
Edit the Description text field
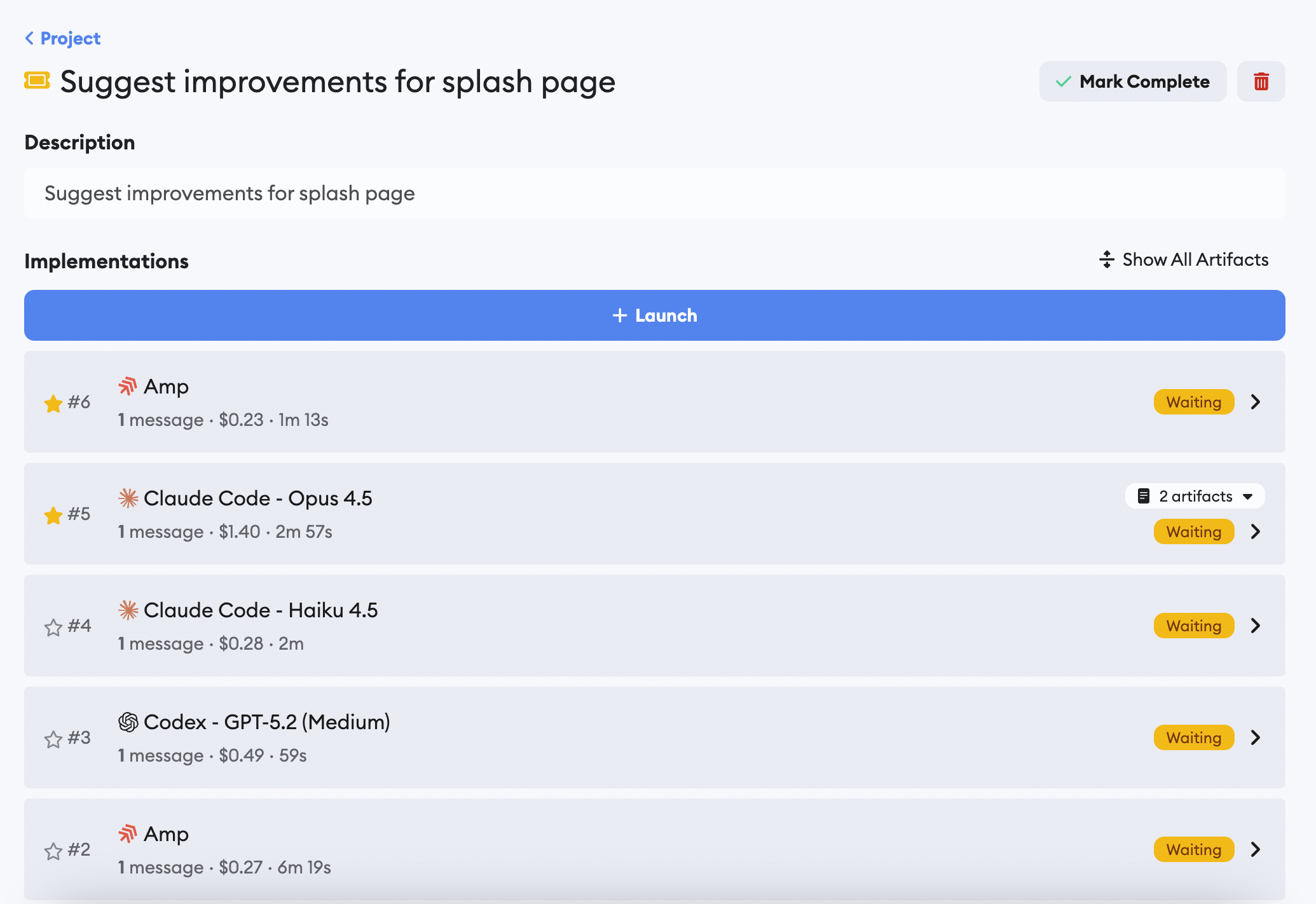655,193
